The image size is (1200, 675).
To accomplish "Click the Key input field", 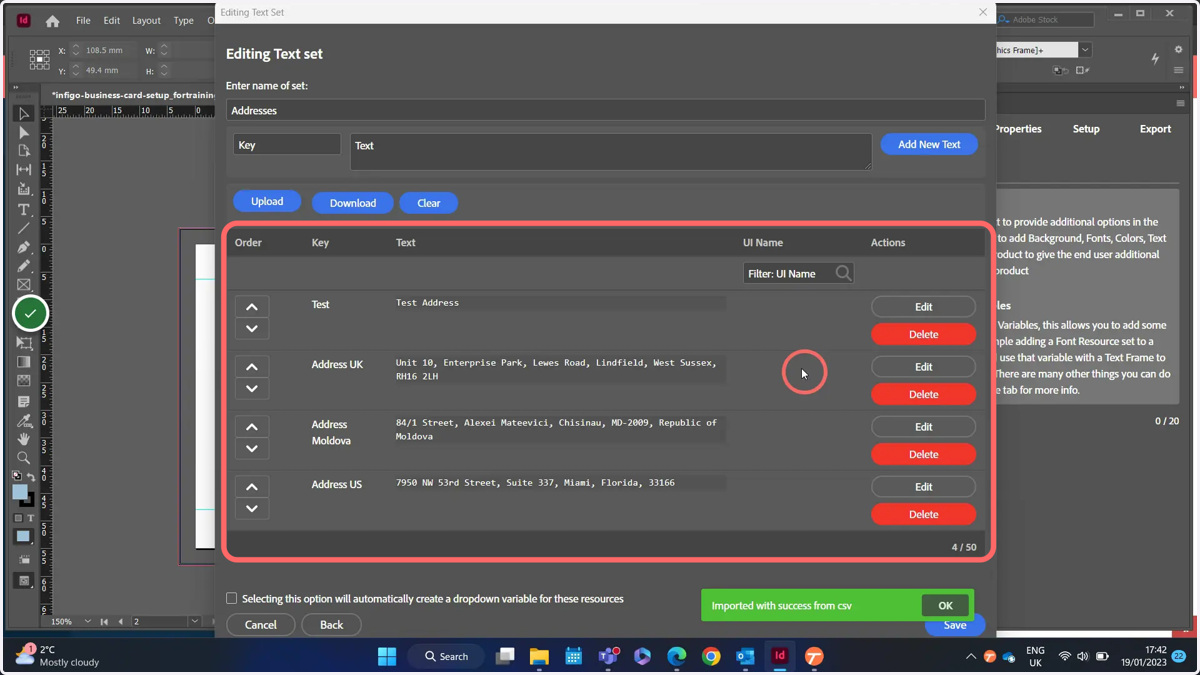I will tap(287, 145).
